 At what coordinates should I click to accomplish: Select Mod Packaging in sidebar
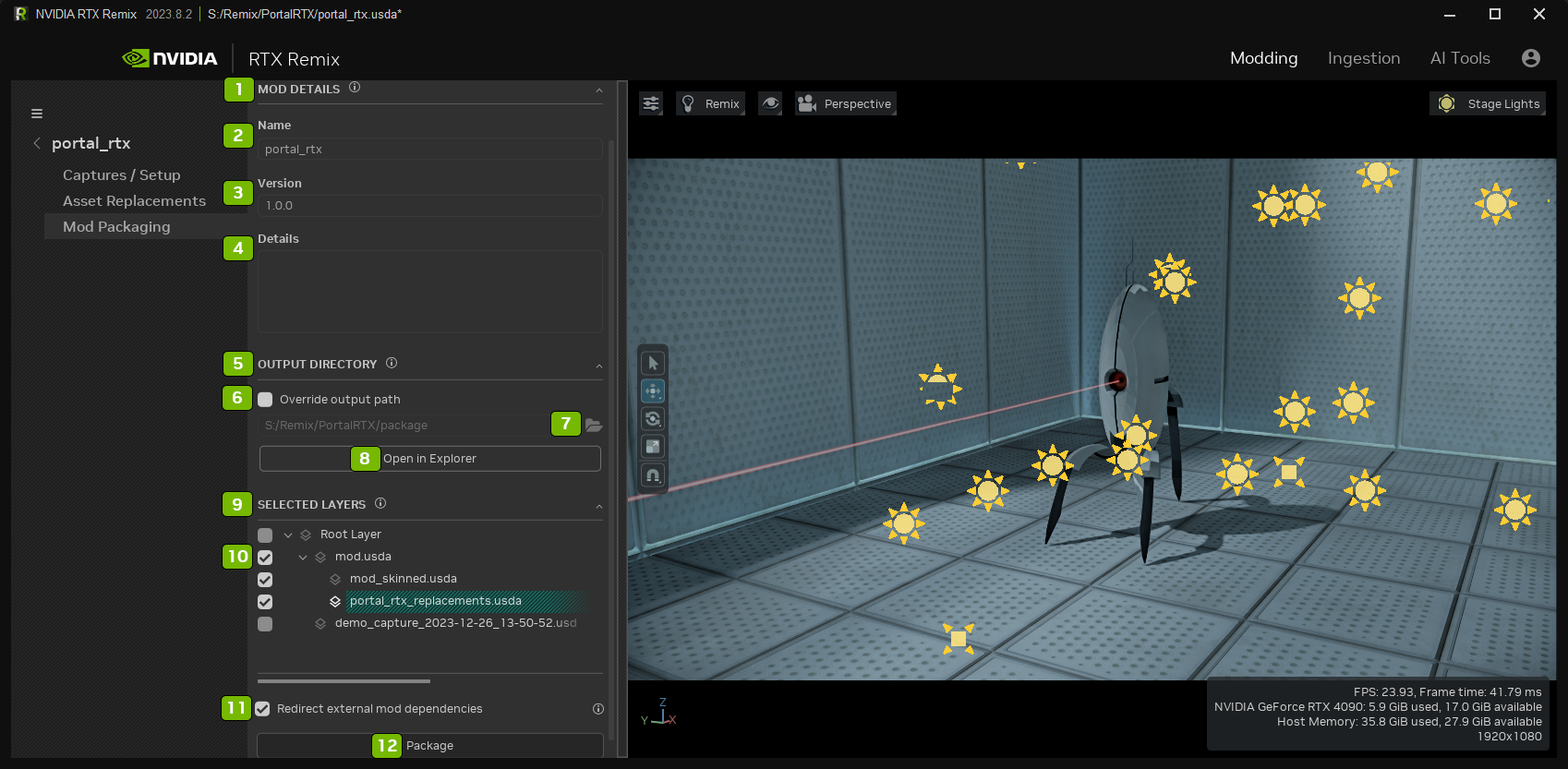tap(116, 227)
